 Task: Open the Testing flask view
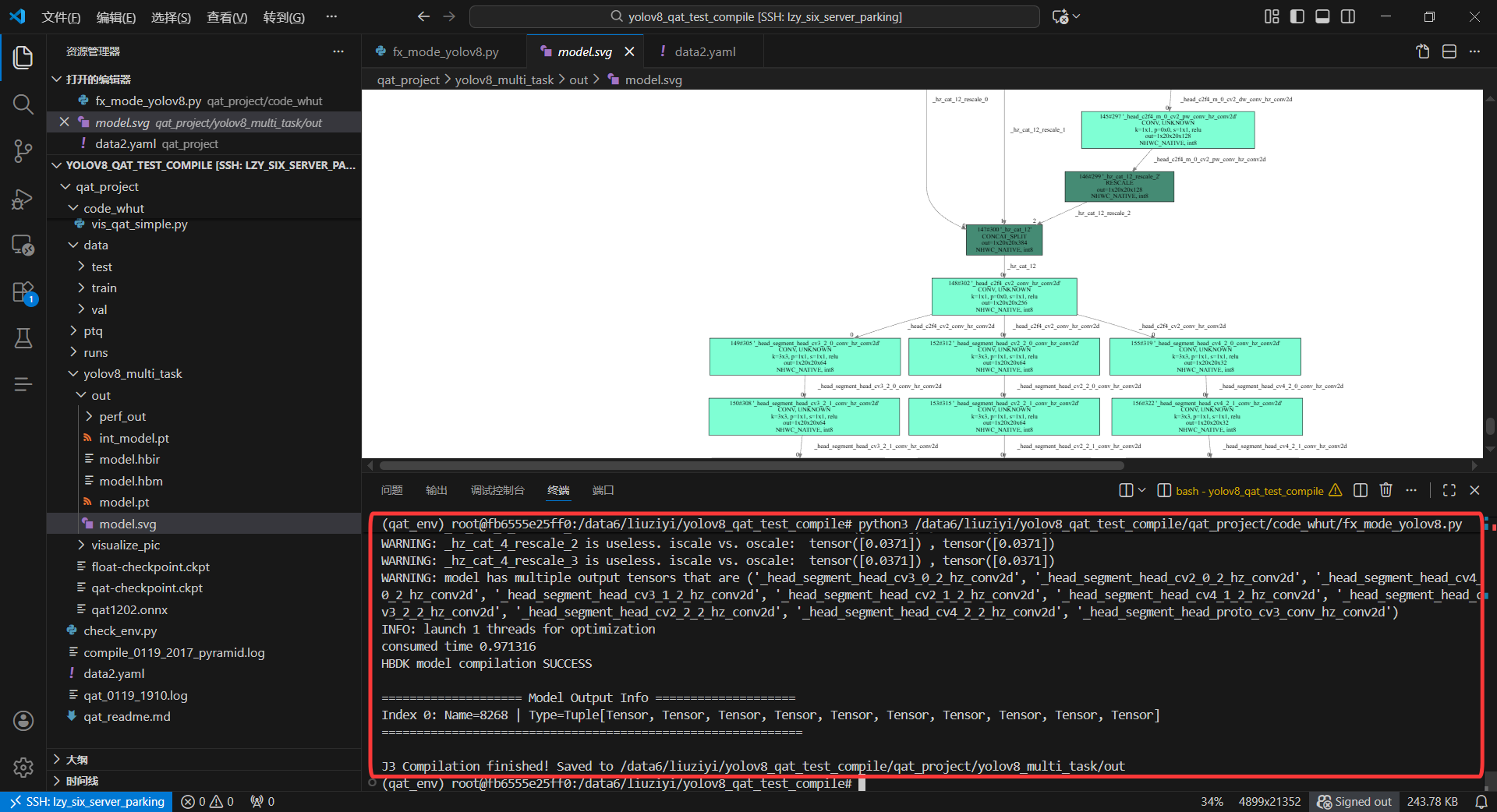pos(23,338)
